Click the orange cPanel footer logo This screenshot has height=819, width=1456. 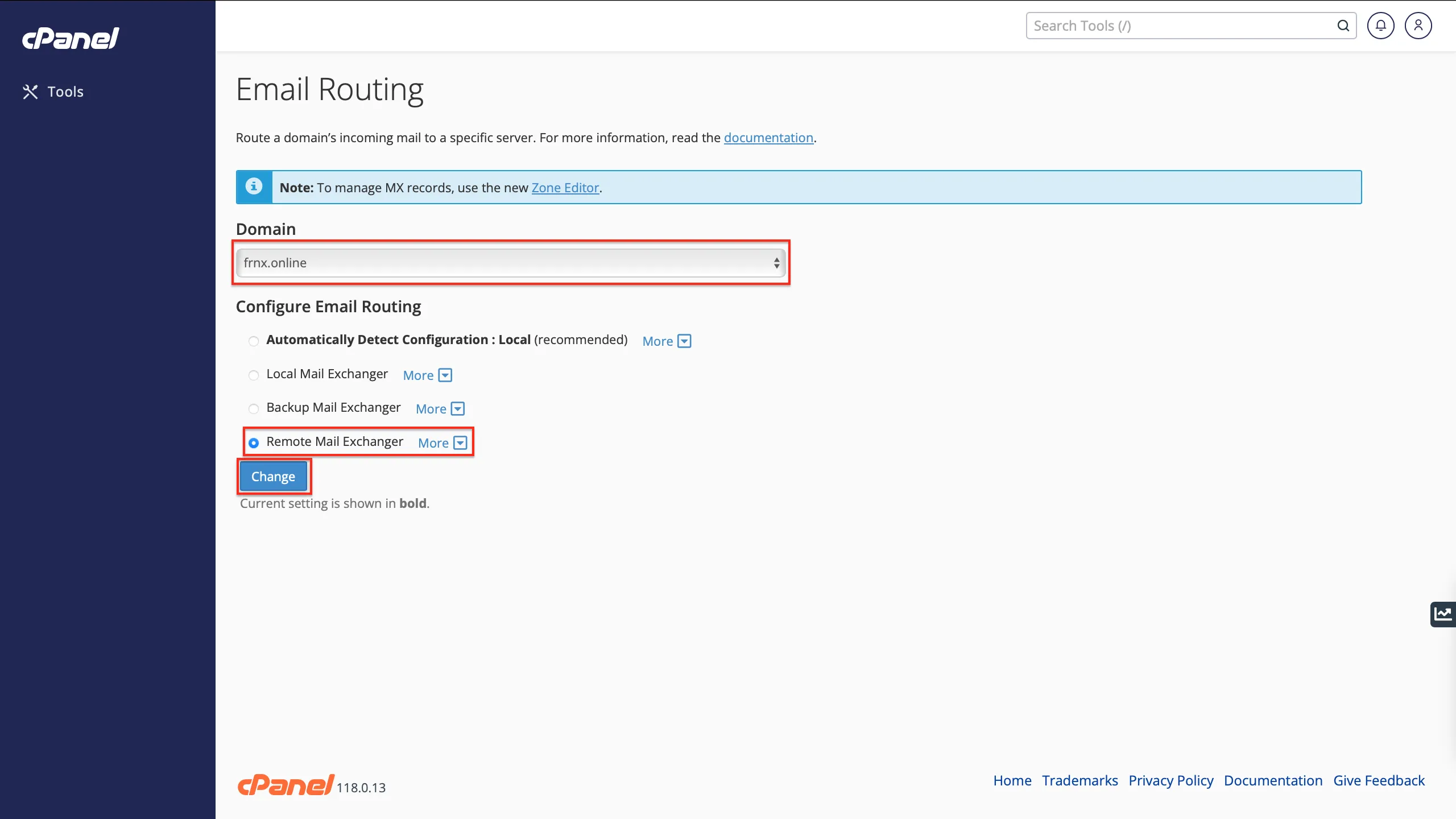tap(286, 785)
